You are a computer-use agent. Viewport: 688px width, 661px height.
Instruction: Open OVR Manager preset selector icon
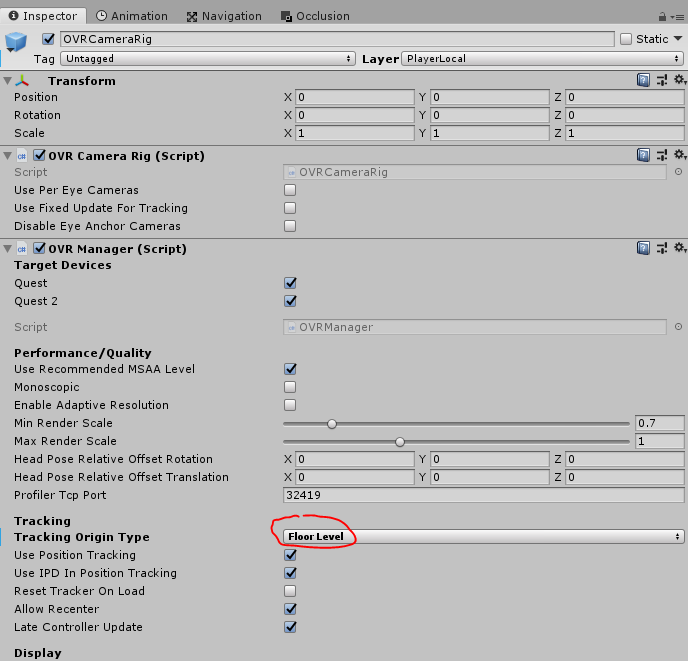tap(662, 248)
